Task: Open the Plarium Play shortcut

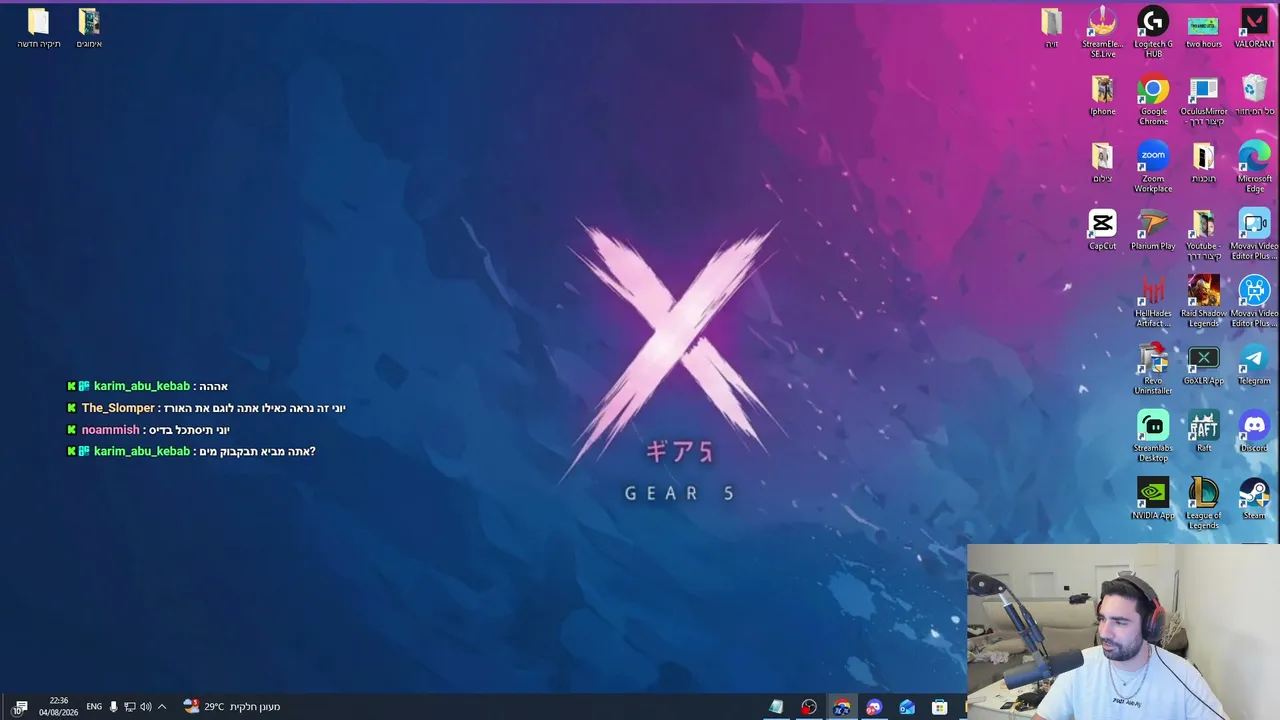Action: [1153, 229]
